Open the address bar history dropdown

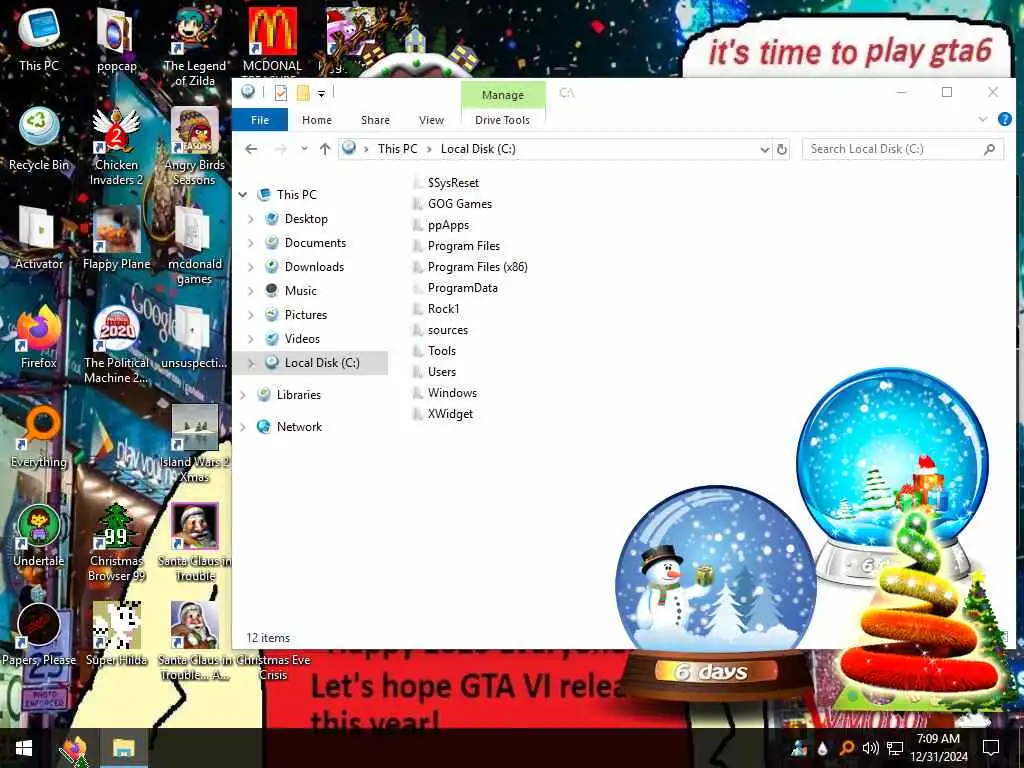coord(764,150)
